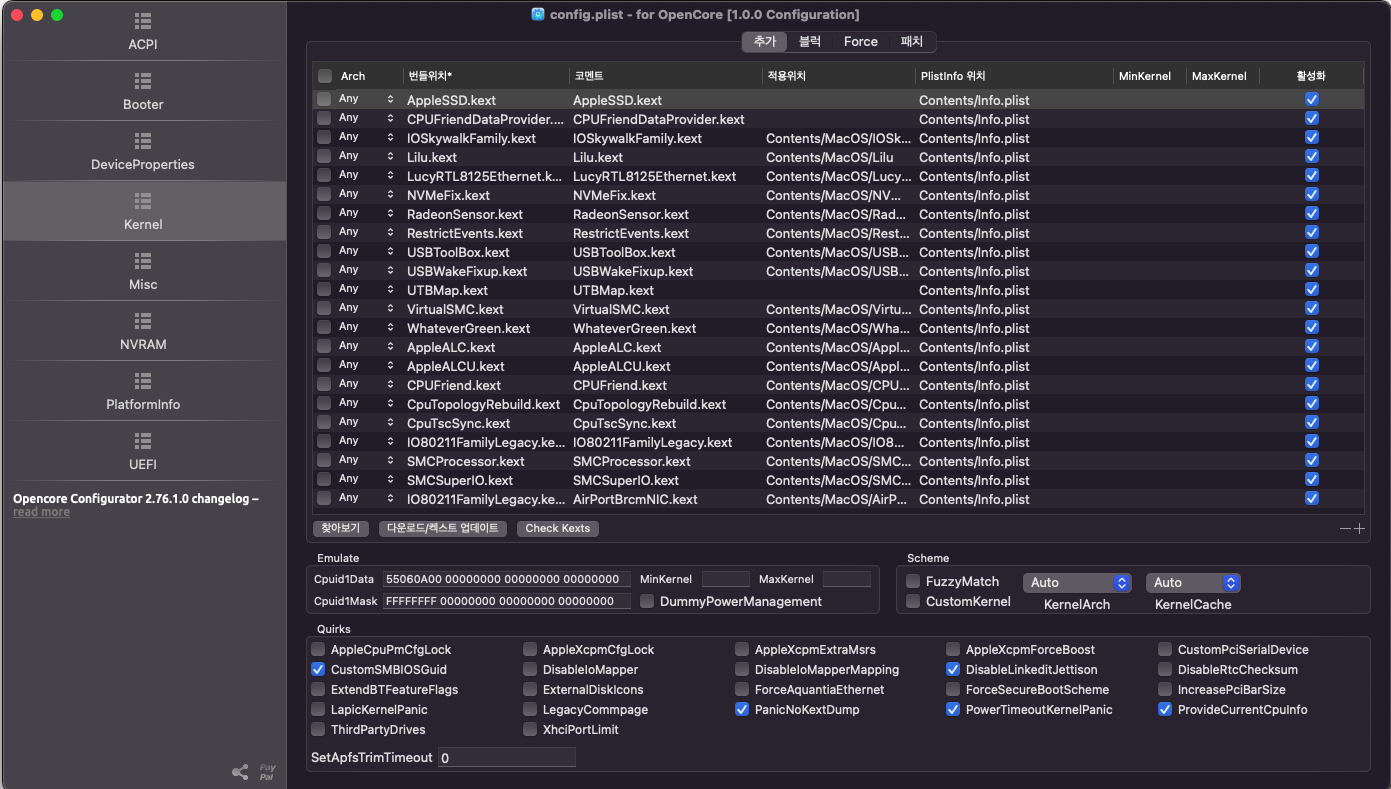1391x789 pixels.
Task: Open the DeviceProperties section icon
Action: click(x=143, y=141)
